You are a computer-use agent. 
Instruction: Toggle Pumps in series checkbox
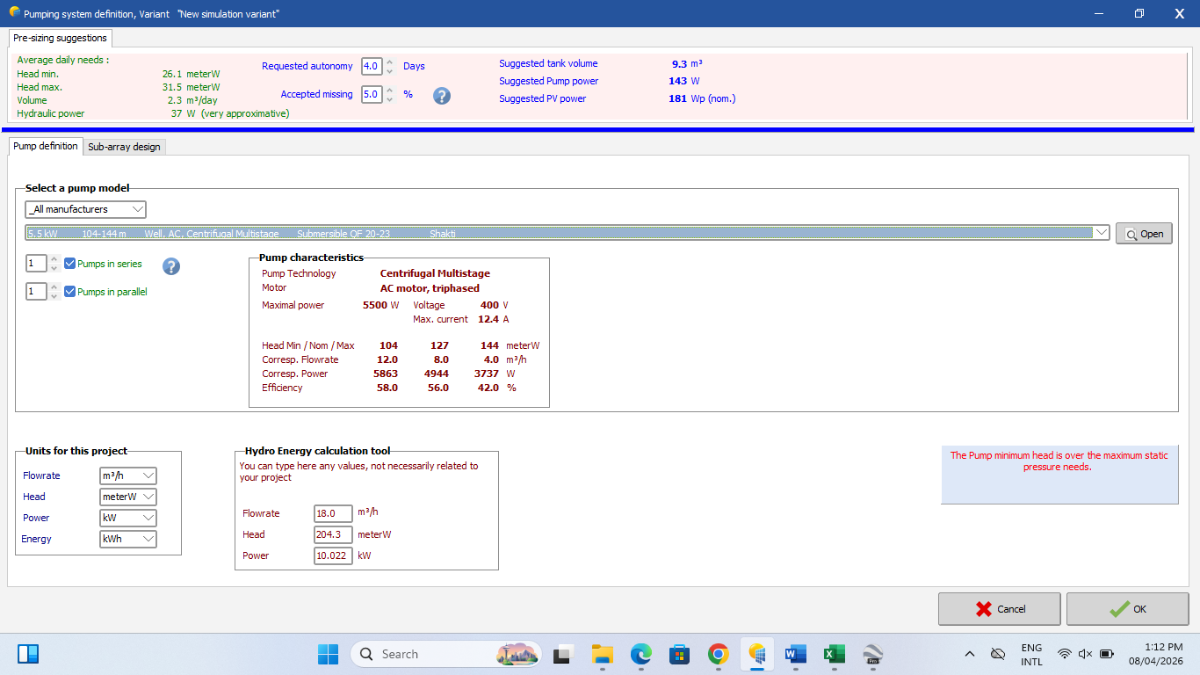click(x=70, y=264)
